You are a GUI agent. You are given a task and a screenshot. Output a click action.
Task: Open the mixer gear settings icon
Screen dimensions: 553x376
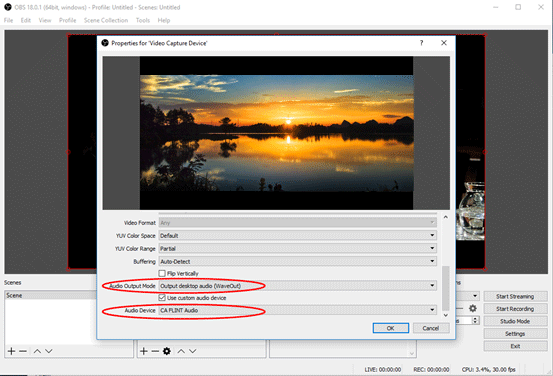(473, 309)
